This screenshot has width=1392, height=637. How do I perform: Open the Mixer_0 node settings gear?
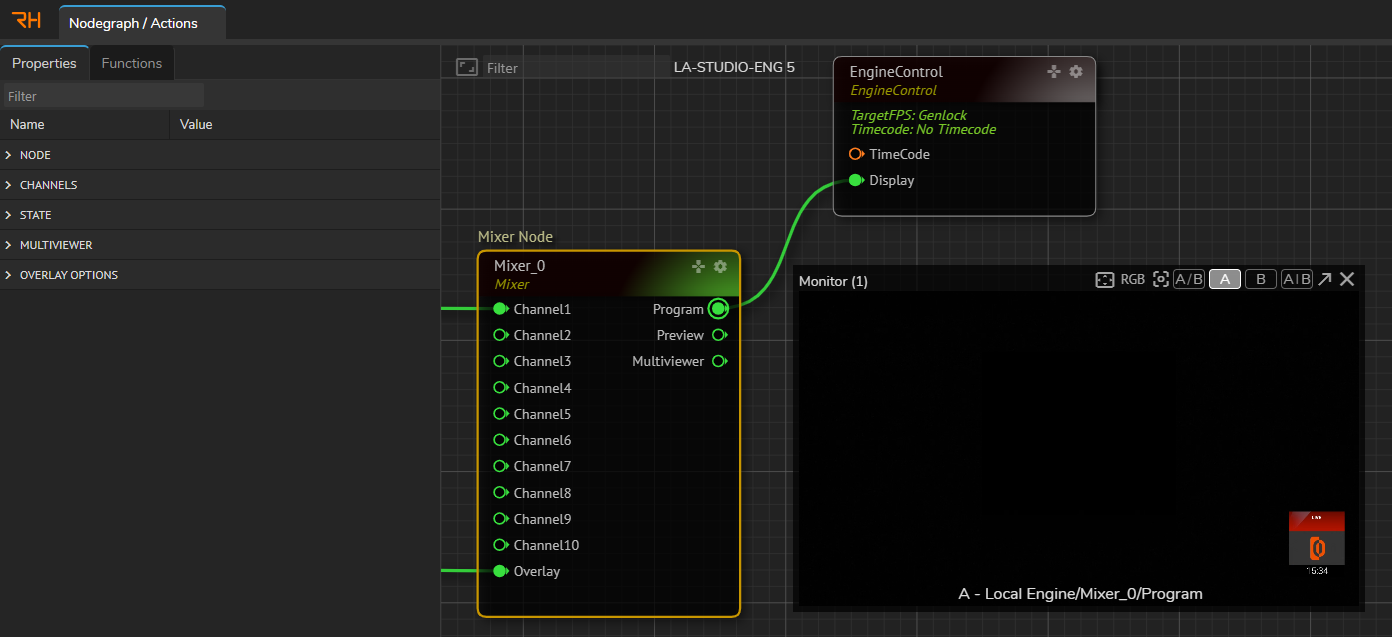720,266
